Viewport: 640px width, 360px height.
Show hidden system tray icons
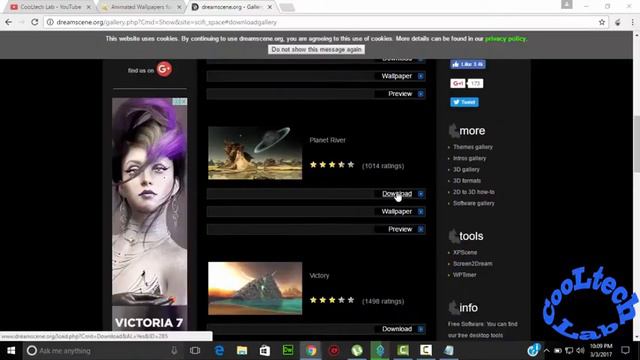[x=547, y=351]
